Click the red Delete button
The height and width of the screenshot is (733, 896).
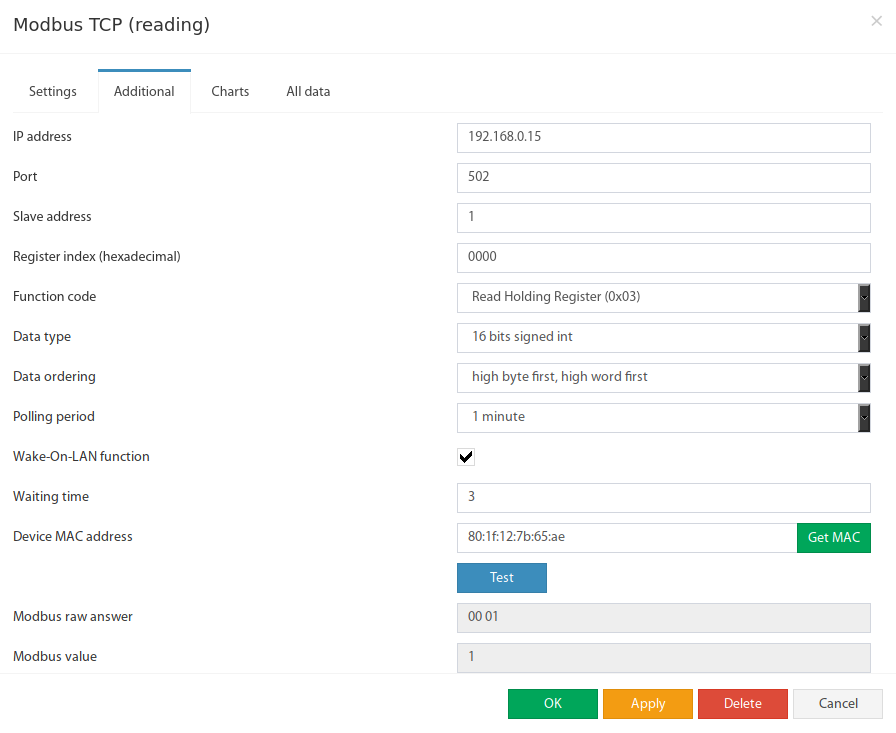(x=742, y=703)
